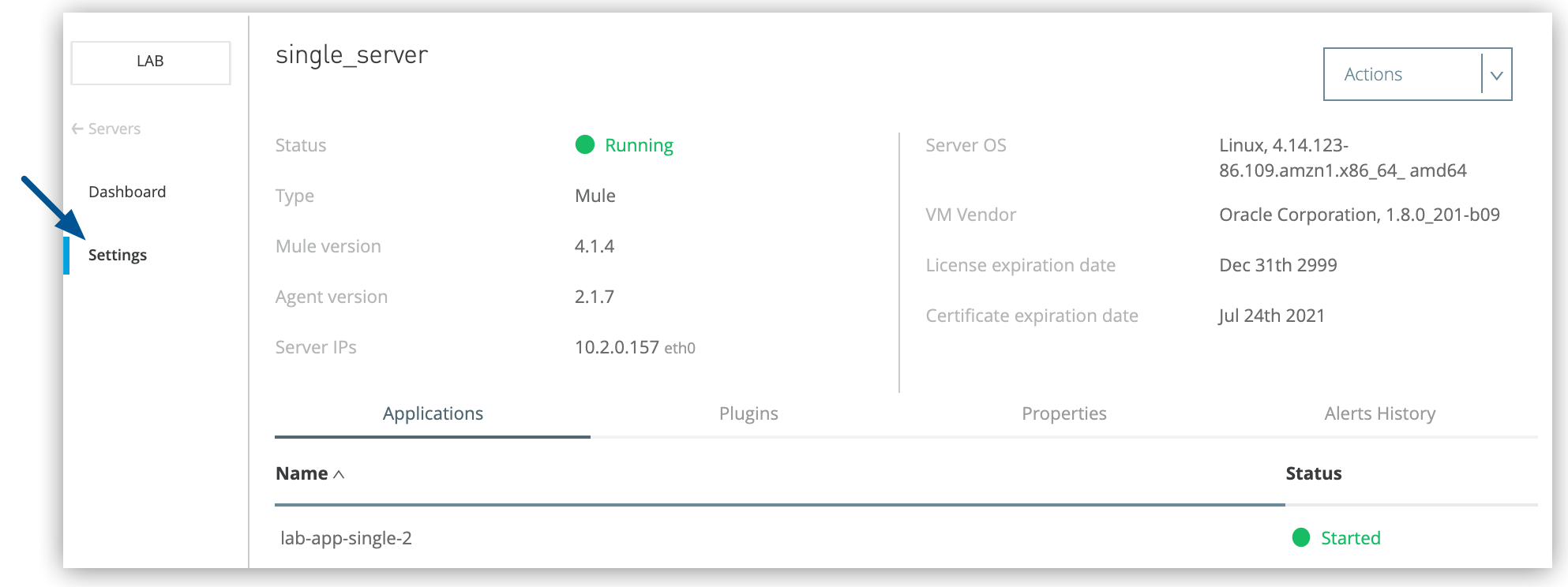
Task: Open the Properties tab
Action: [x=1063, y=413]
